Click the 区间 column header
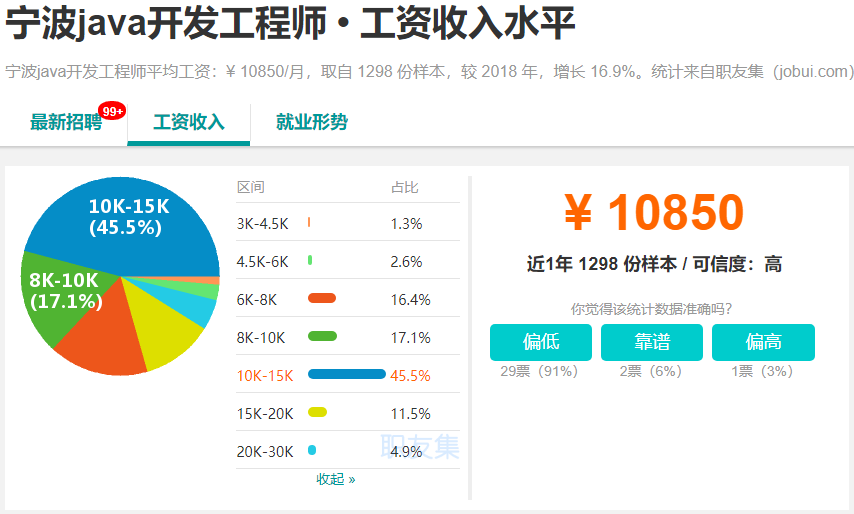The height and width of the screenshot is (514, 854). (x=251, y=187)
